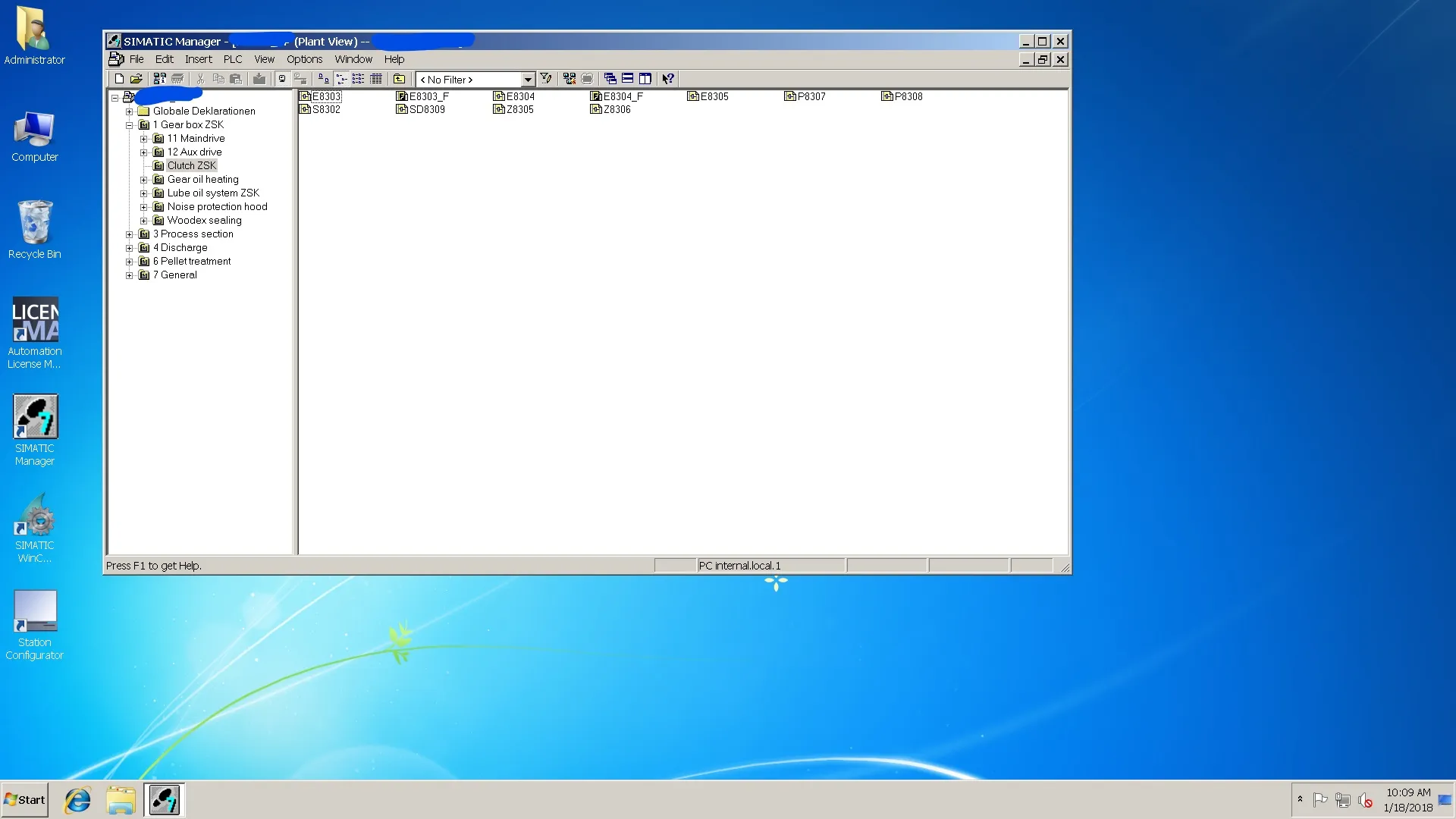Select the E8303 chart object
This screenshot has height=819, width=1456.
click(320, 96)
